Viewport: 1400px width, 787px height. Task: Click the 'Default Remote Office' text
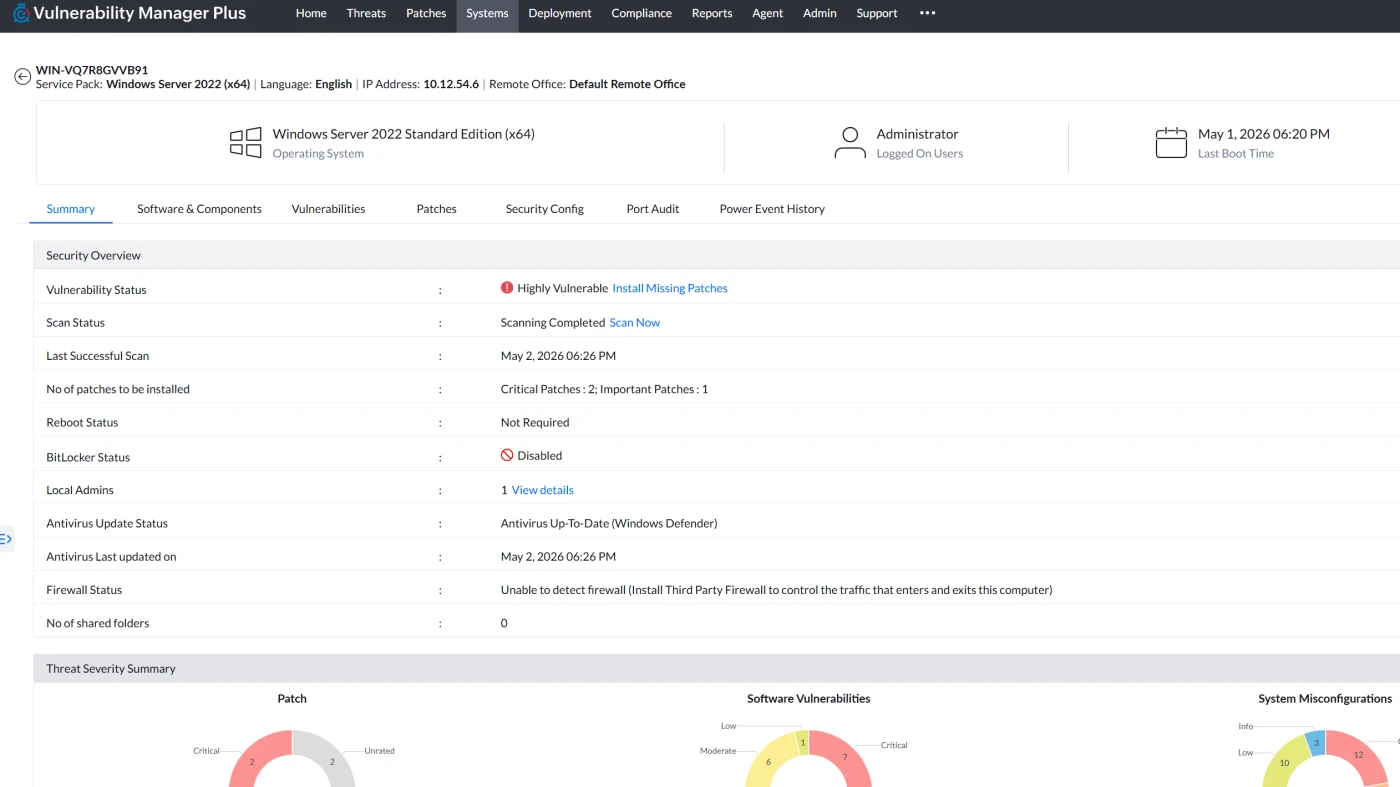627,84
